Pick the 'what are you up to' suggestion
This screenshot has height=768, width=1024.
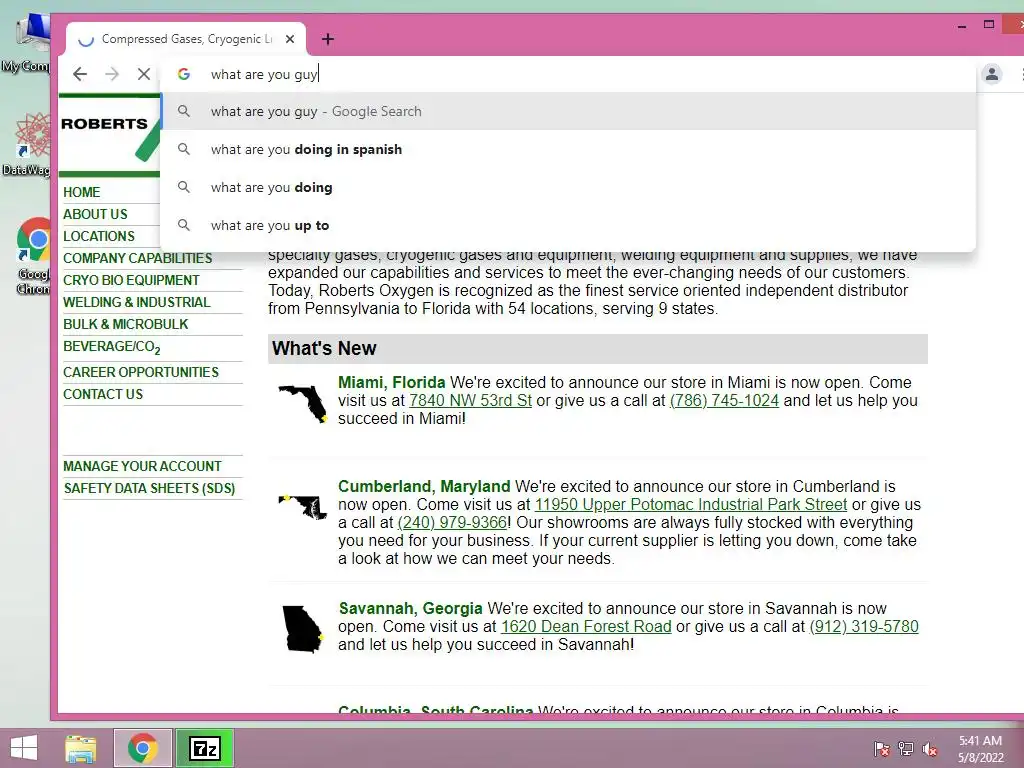568,225
